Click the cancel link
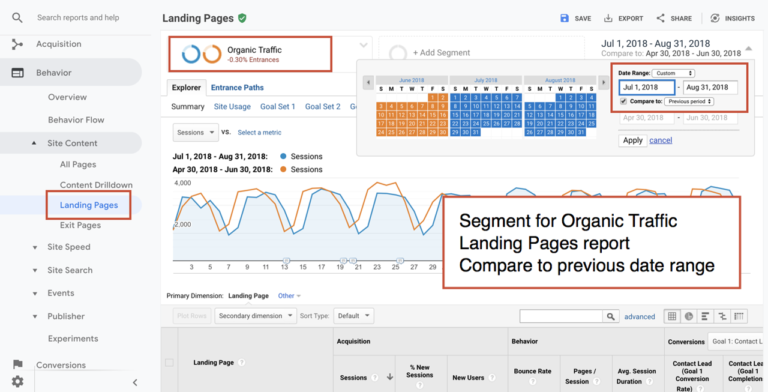This screenshot has height=392, width=768. [x=661, y=140]
